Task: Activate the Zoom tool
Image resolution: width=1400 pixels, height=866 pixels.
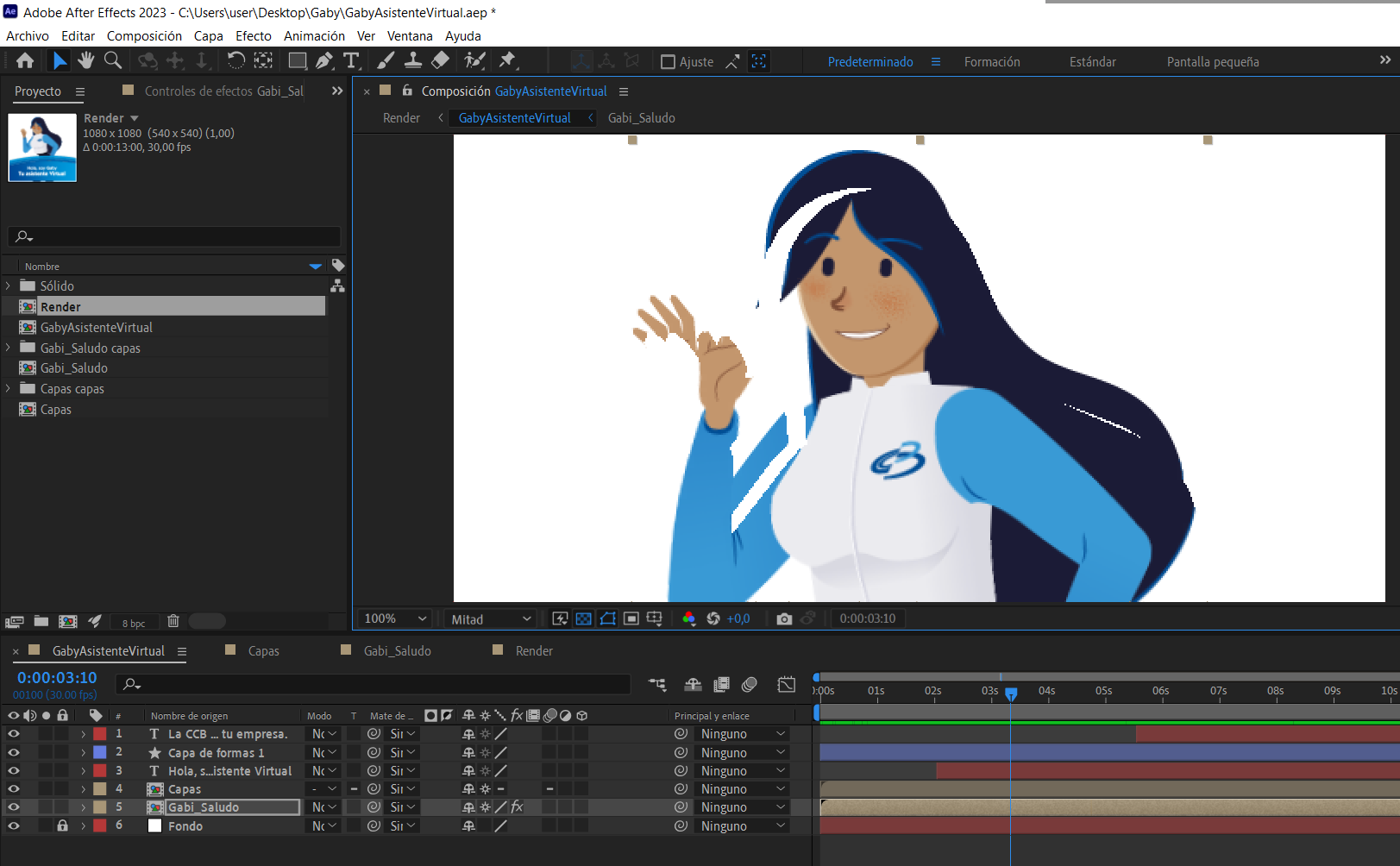Action: point(113,60)
